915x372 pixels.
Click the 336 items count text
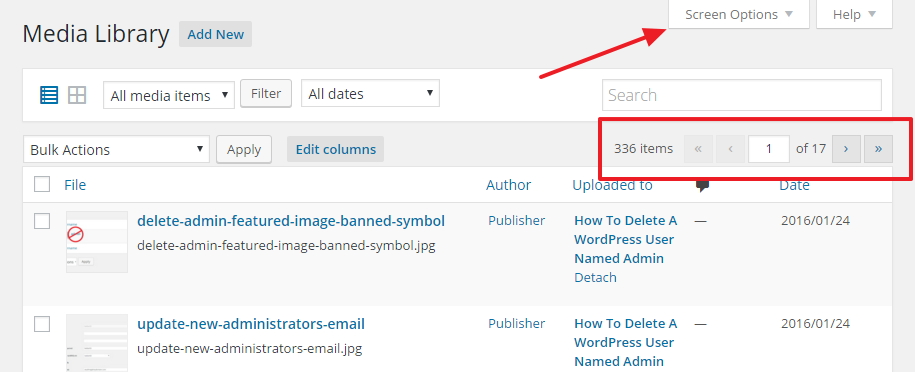(643, 148)
